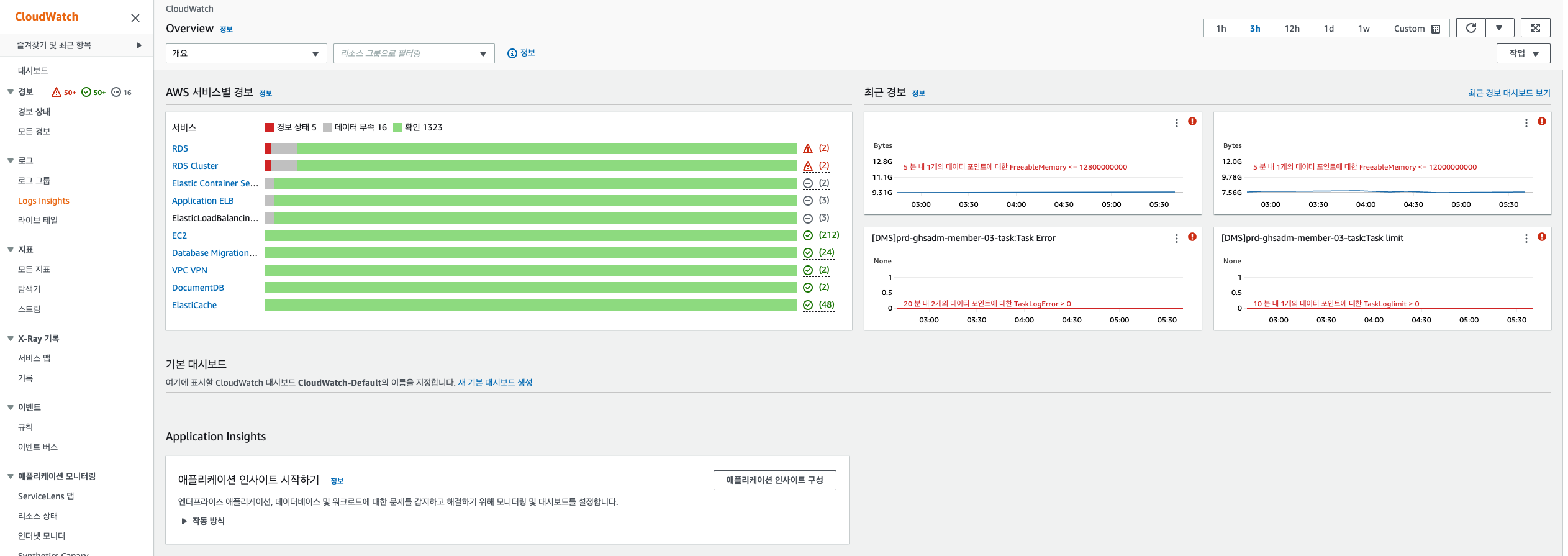
Task: Click the RDS service link
Action: coord(180,148)
